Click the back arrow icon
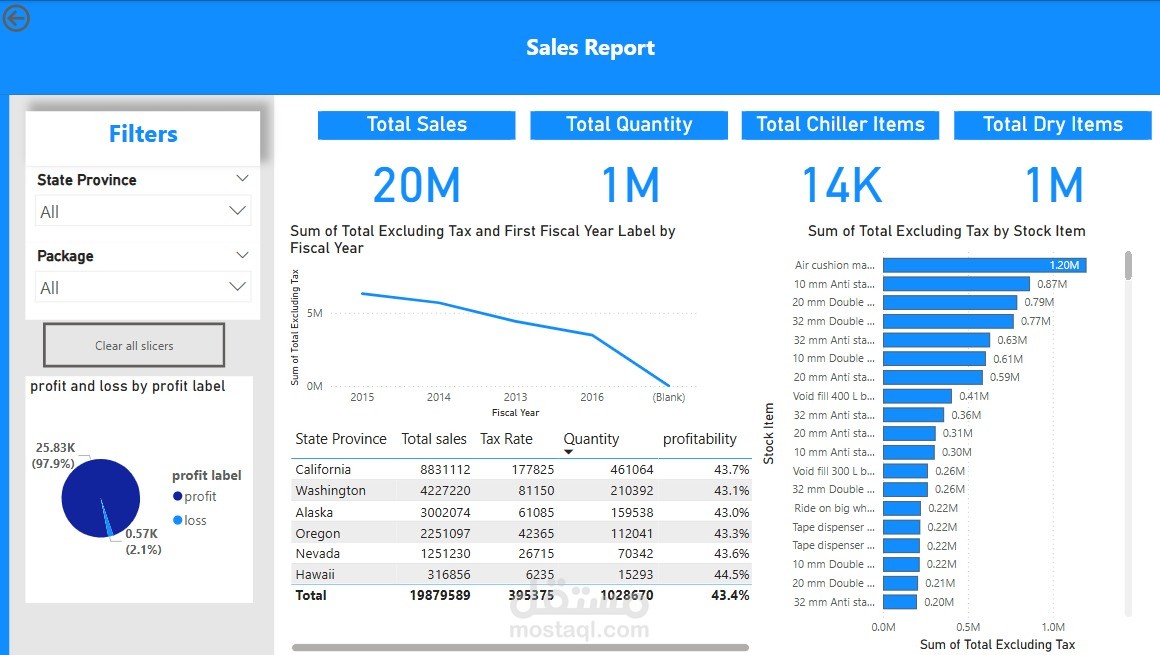1160x655 pixels. pyautogui.click(x=16, y=18)
